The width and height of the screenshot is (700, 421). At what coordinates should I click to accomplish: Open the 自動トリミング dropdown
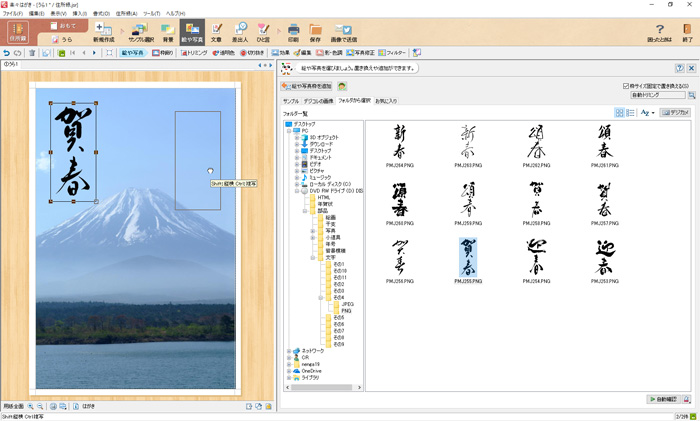[656, 95]
